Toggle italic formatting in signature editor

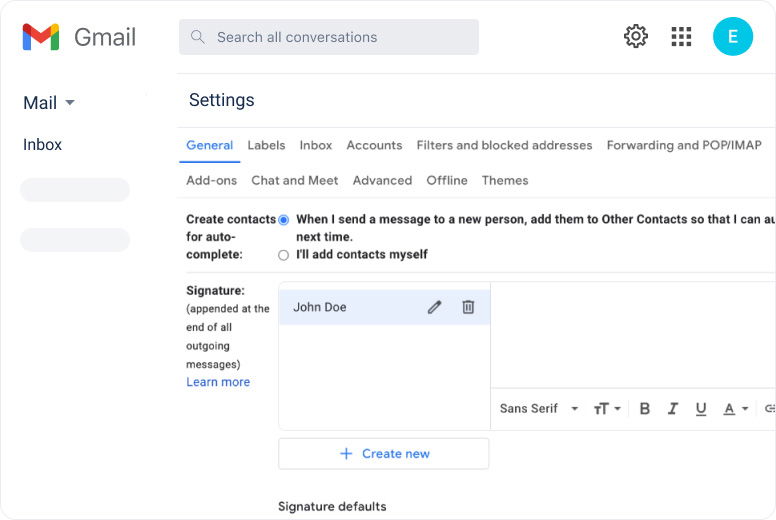pos(673,408)
